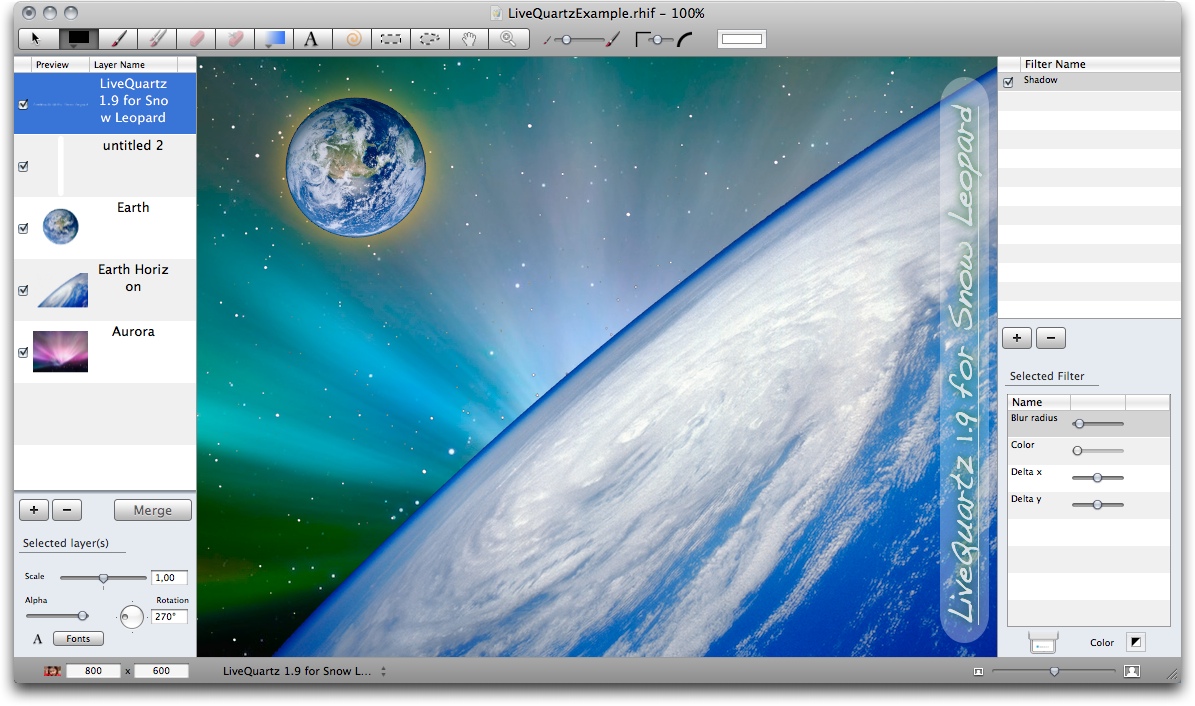The image size is (1195, 706).
Task: Click the large zoom-in portrait icon
Action: coord(1132,671)
